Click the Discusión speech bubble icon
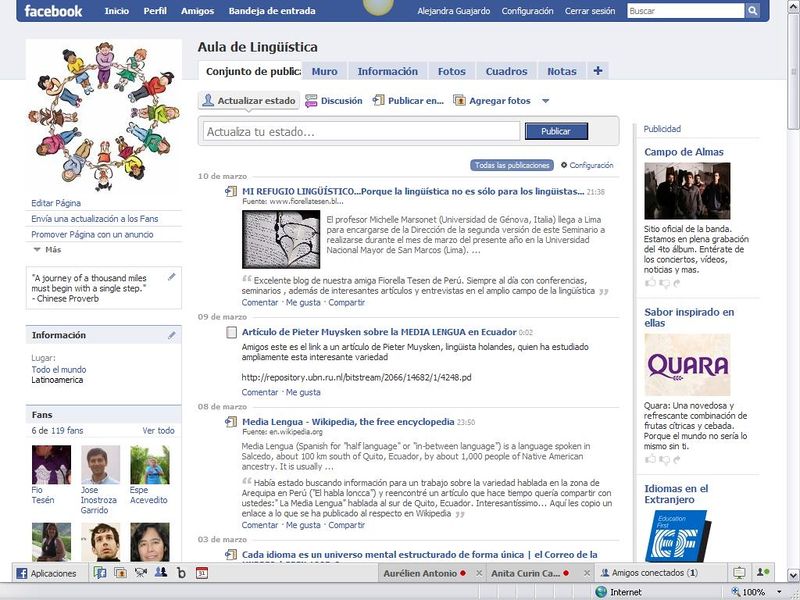800x600 pixels. click(x=311, y=101)
